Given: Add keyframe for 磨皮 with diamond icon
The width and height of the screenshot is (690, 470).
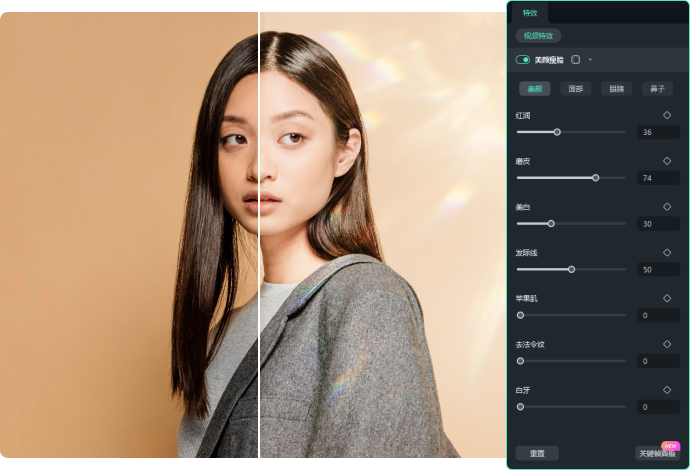Looking at the screenshot, I should pyautogui.click(x=667, y=161).
